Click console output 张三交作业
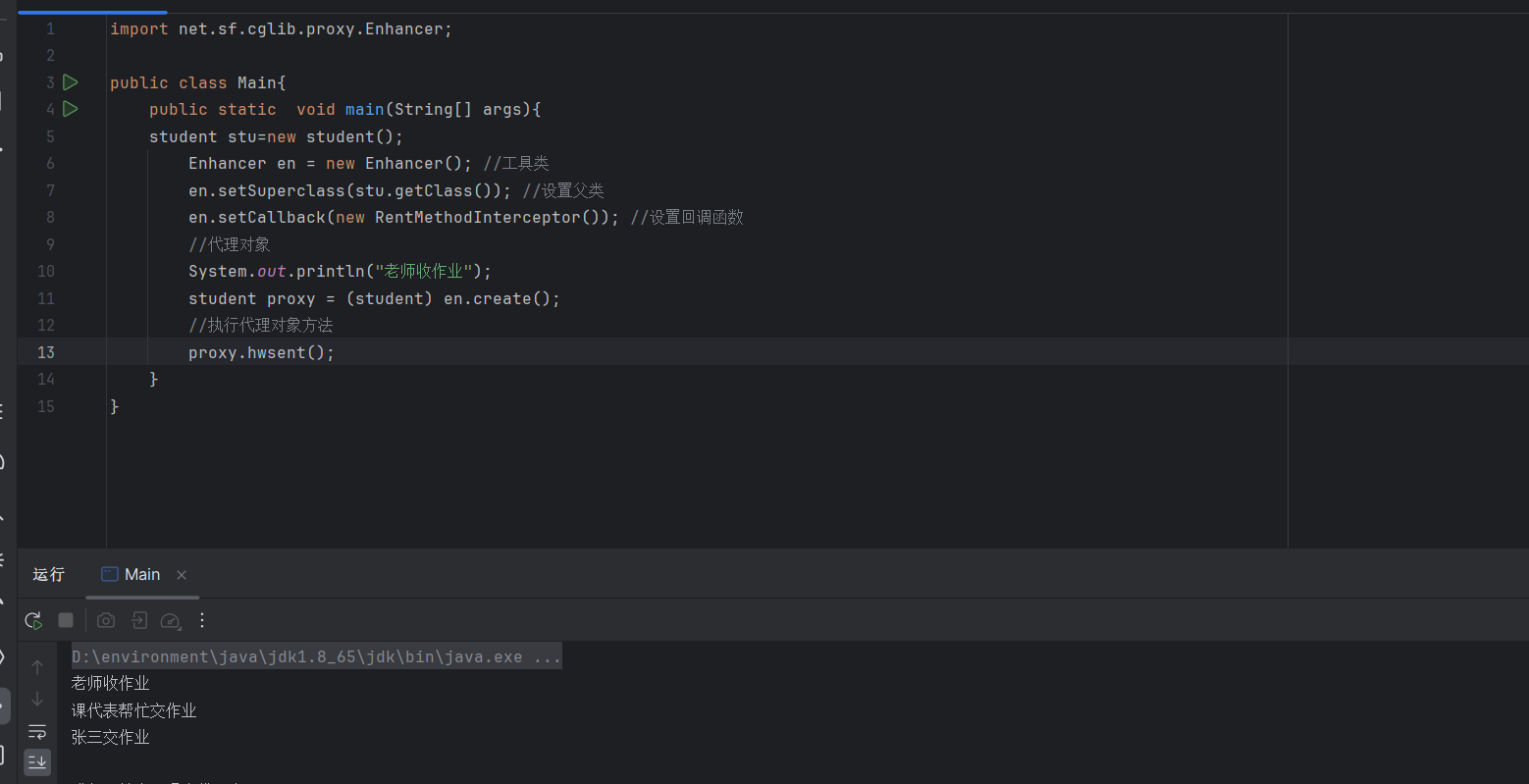 point(111,737)
